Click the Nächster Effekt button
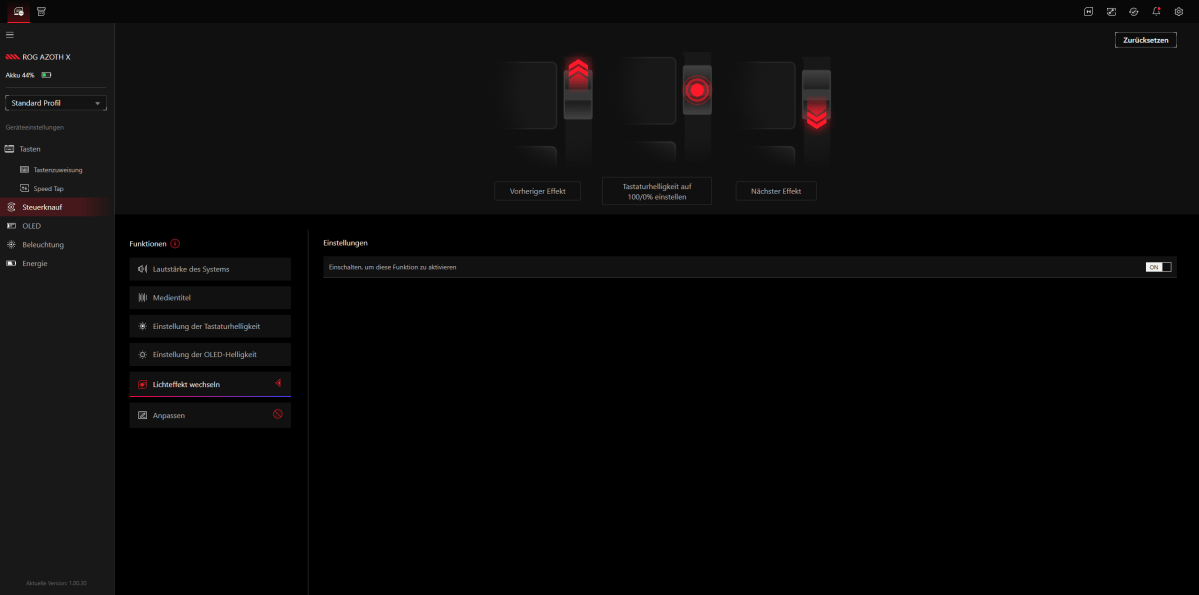Viewport: 1199px width, 595px height. pyautogui.click(x=776, y=190)
